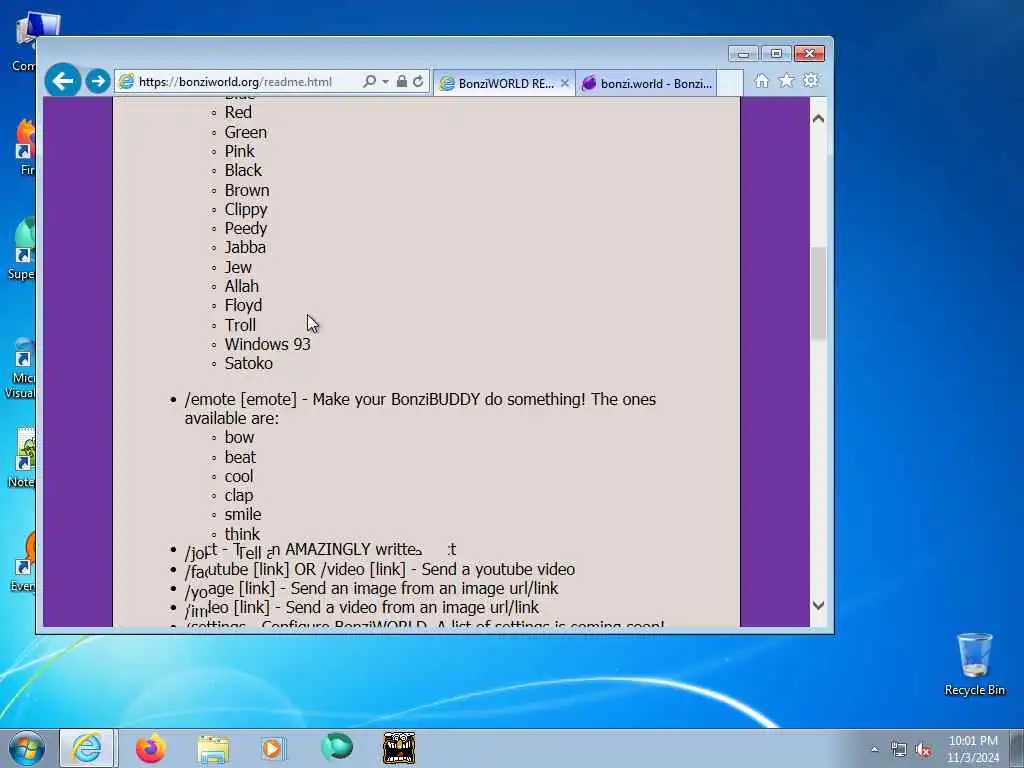
Task: Click the text 'Jabba' in the list
Action: 245,248
